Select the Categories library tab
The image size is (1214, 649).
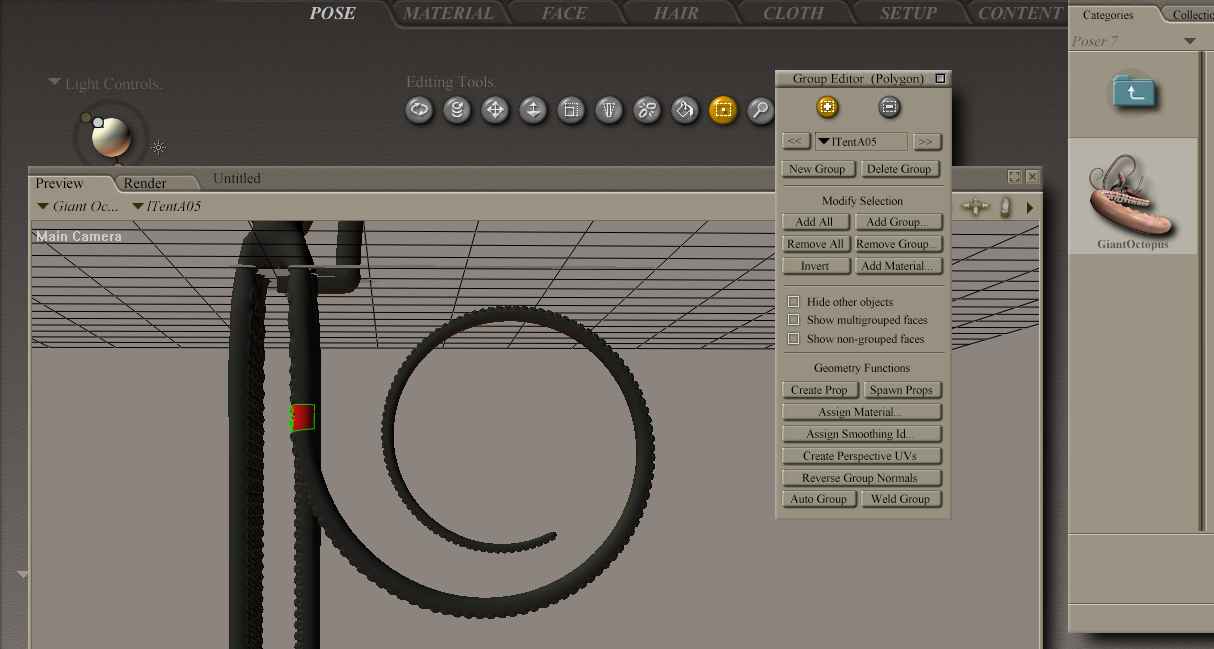tap(1108, 15)
